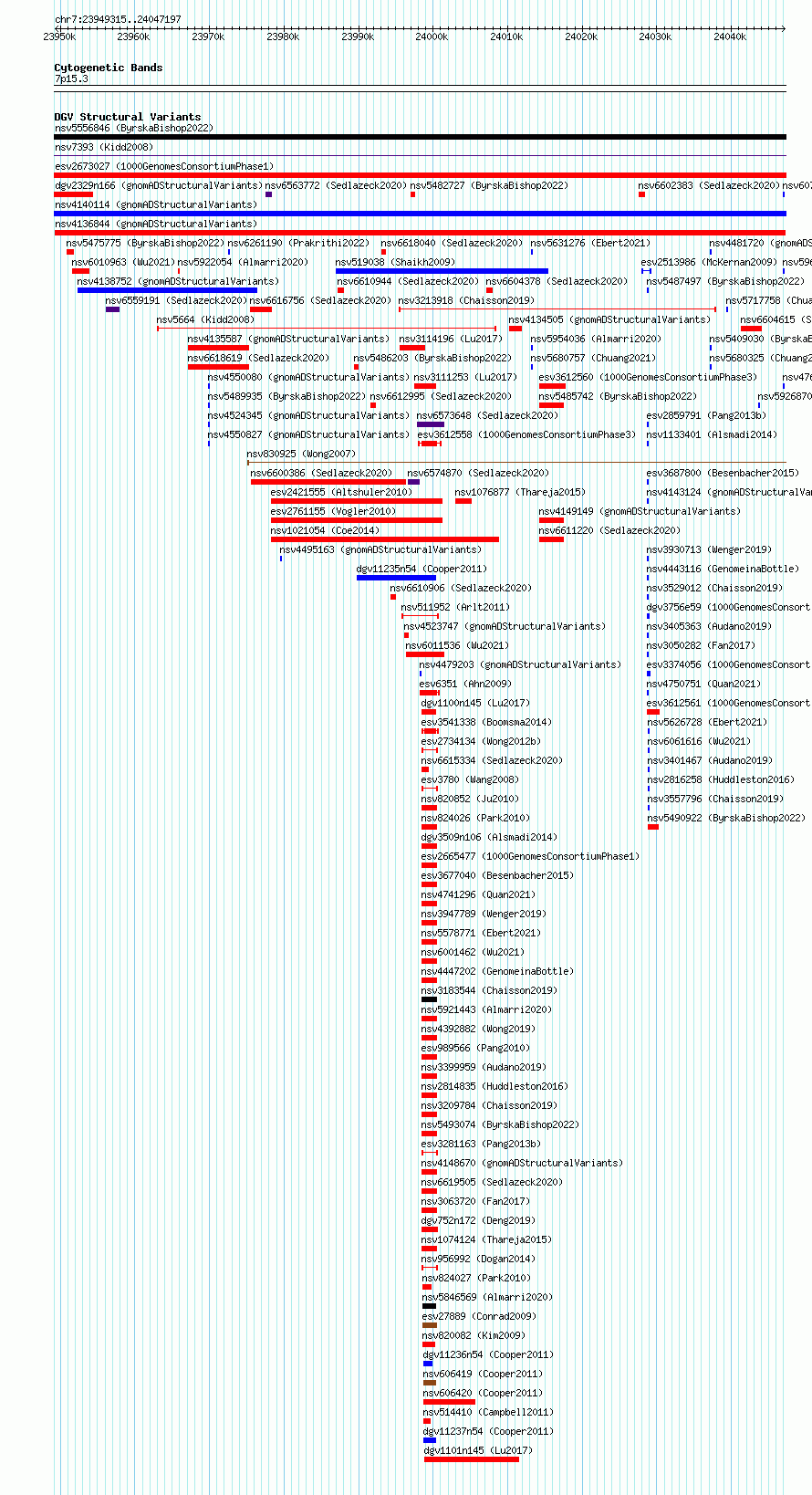The width and height of the screenshot is (812, 1495).
Task: Open nsv3930713 (Wenger2019) variant
Action: [710, 549]
